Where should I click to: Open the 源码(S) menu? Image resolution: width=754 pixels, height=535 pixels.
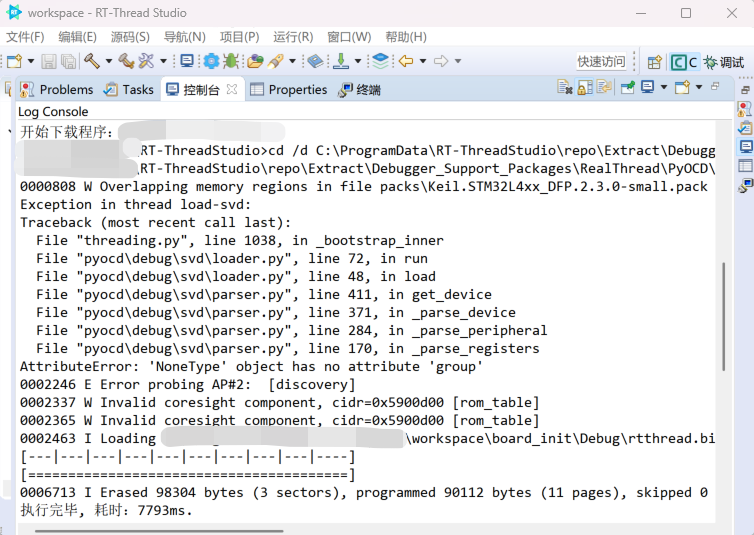click(x=130, y=37)
